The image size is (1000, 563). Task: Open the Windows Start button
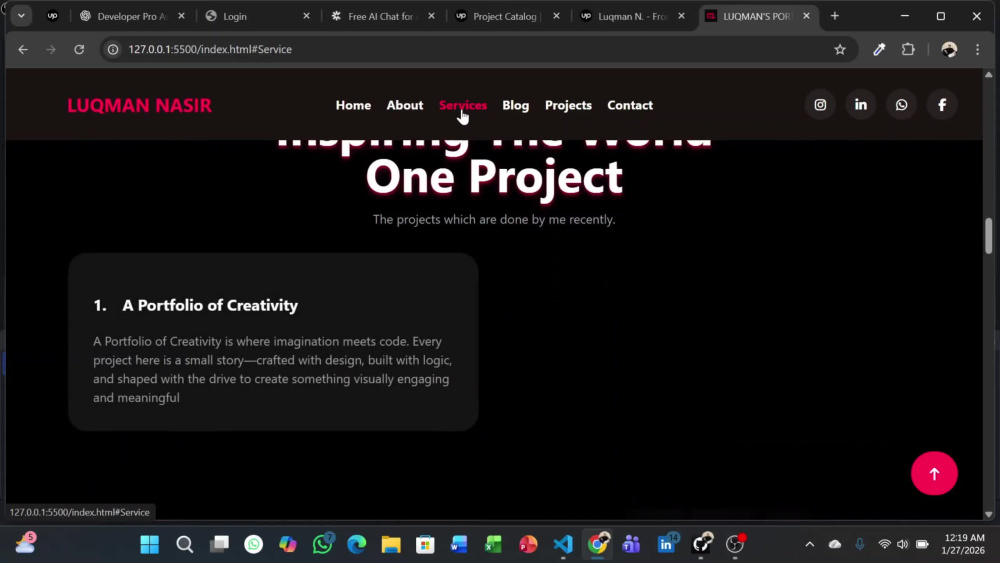(150, 545)
